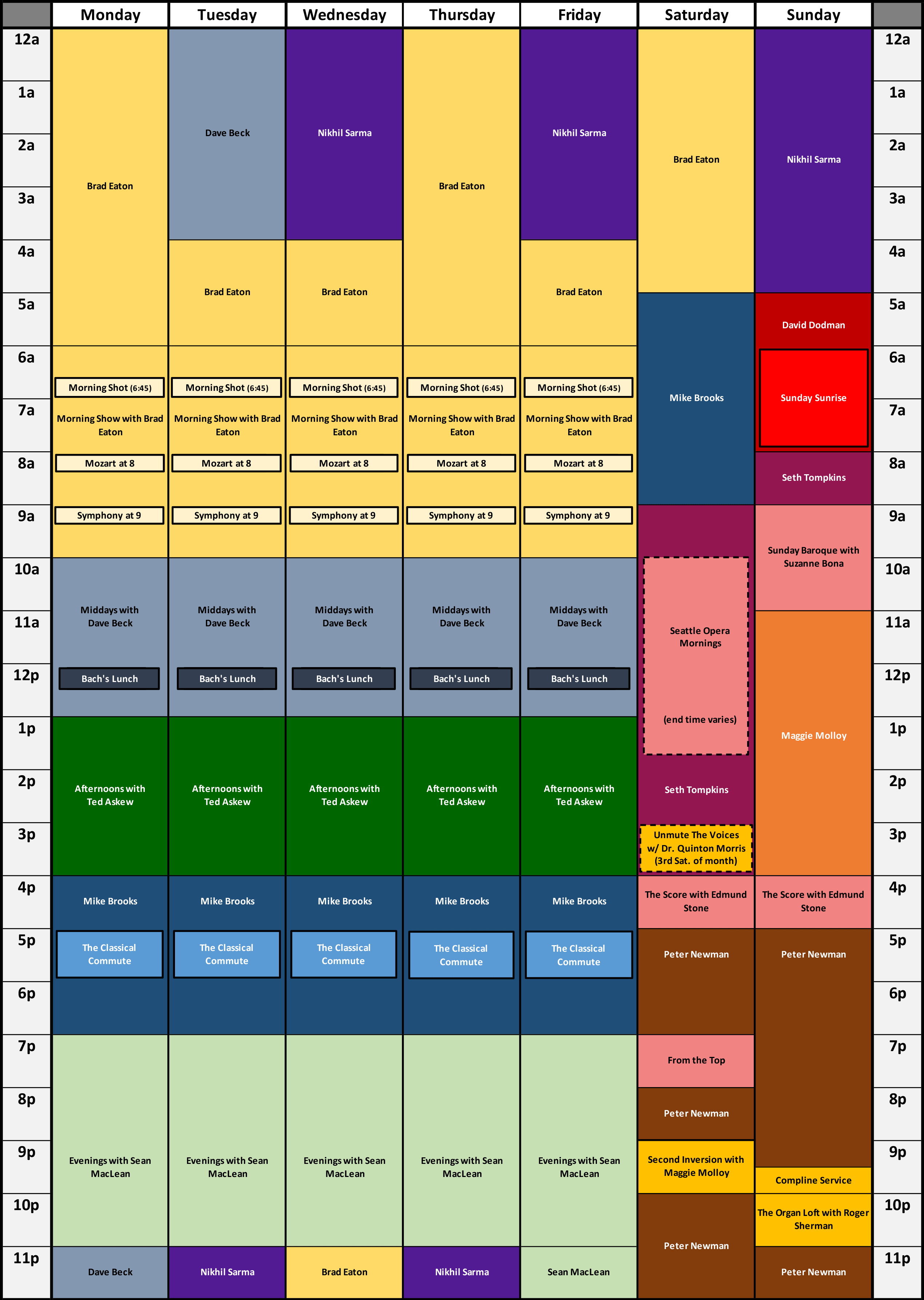Click Sunday's 11p Peter Newman block
The height and width of the screenshot is (1300, 924).
[814, 1272]
